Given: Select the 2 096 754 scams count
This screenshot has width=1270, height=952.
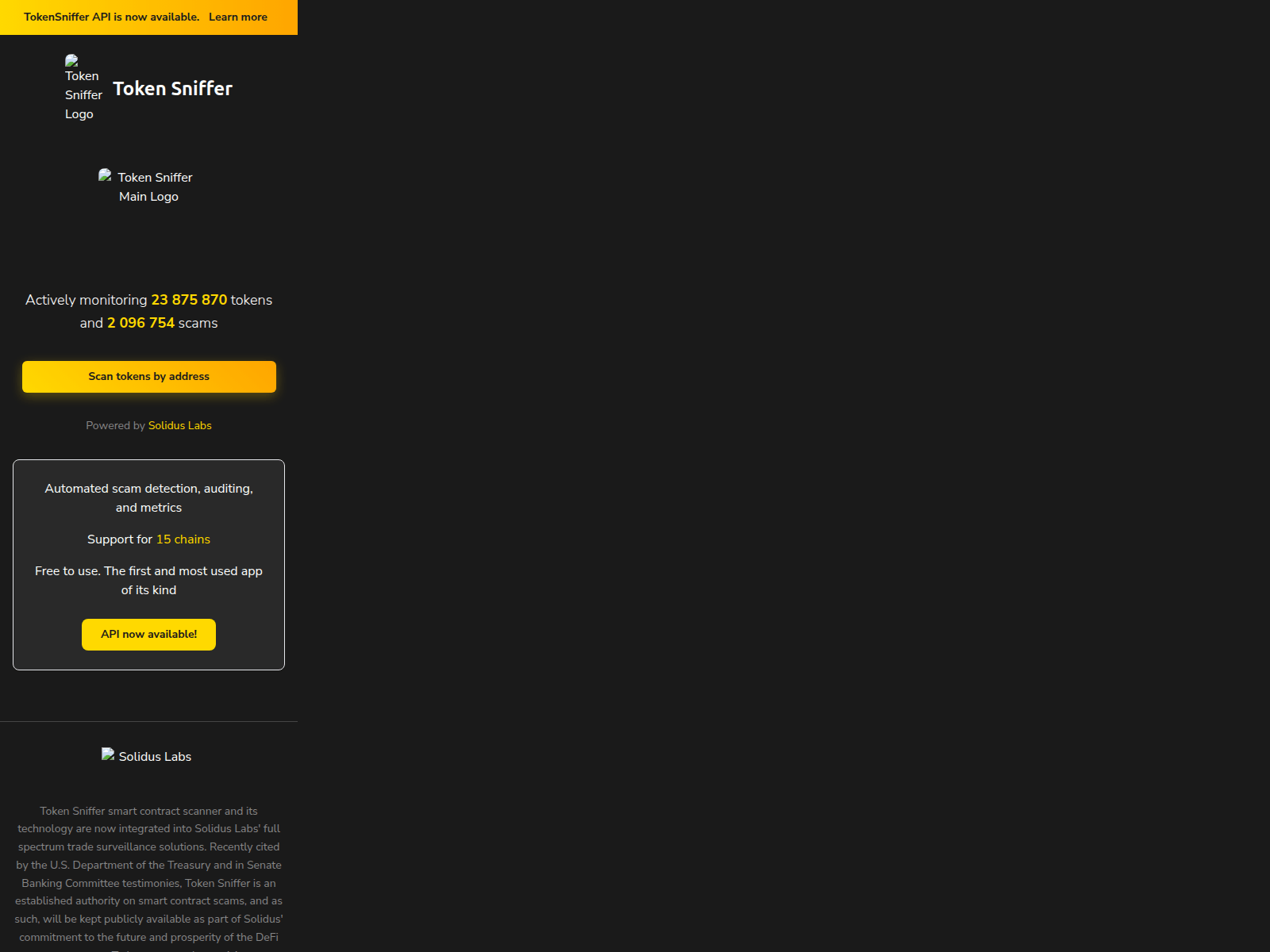Looking at the screenshot, I should tap(140, 323).
